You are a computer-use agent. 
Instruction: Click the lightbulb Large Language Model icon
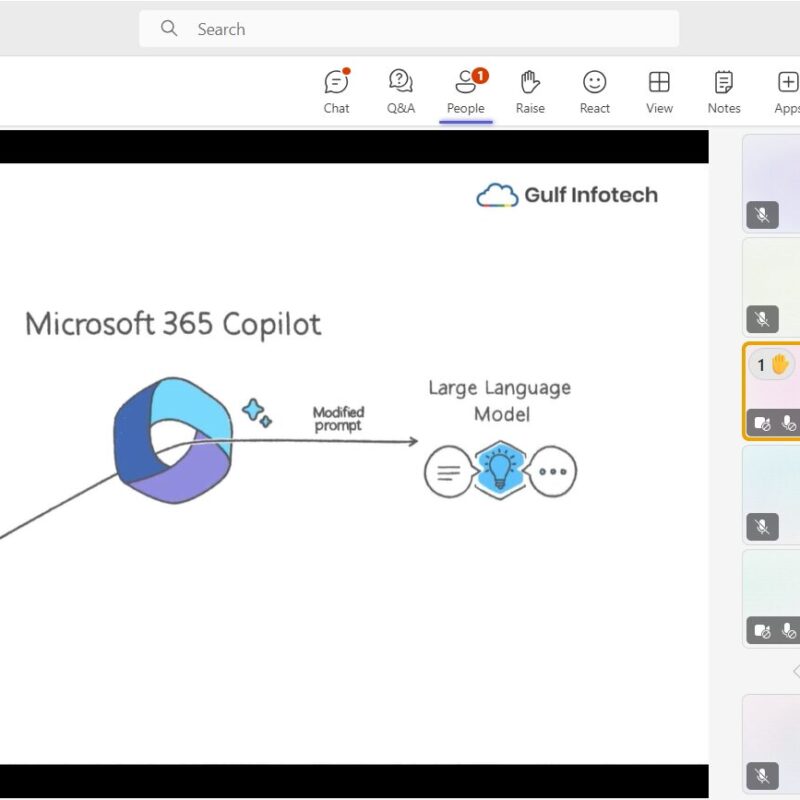coord(500,470)
